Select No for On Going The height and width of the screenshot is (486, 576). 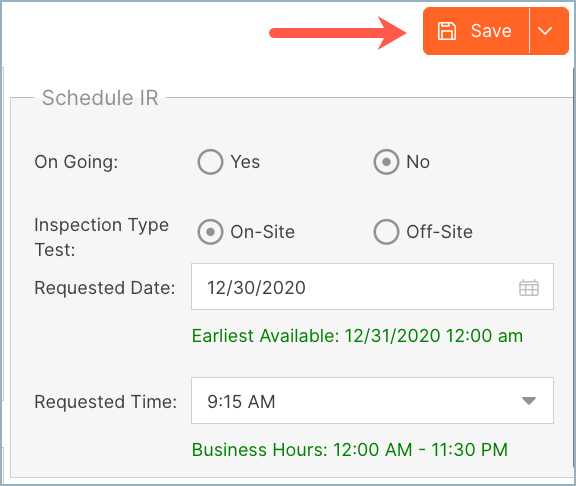[x=386, y=162]
